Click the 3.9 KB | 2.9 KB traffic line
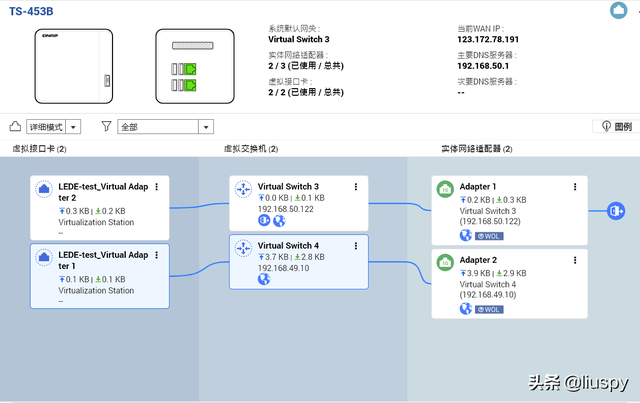The height and width of the screenshot is (403, 640). [493, 274]
